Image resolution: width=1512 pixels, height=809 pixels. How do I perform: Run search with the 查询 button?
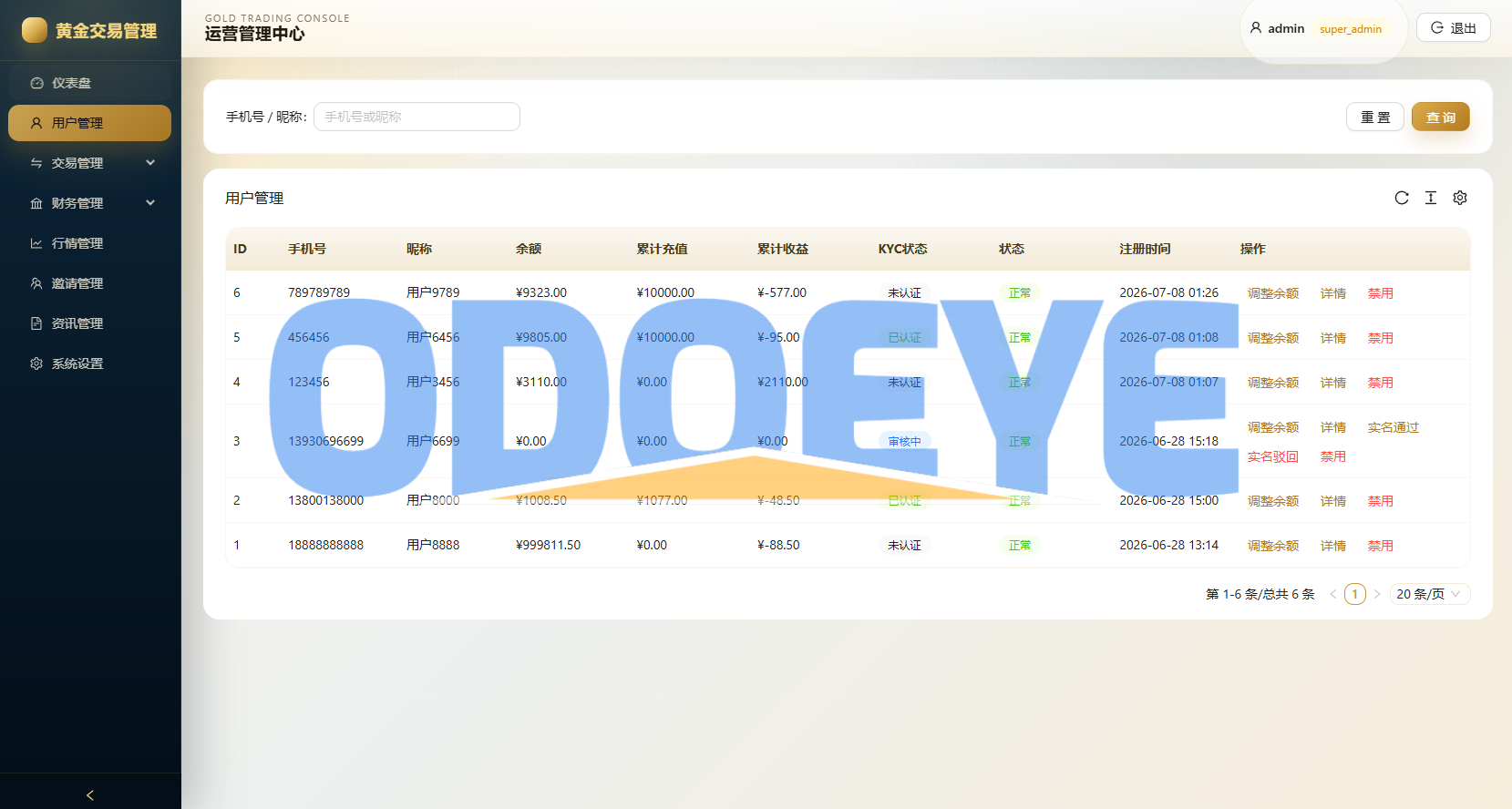pyautogui.click(x=1440, y=117)
